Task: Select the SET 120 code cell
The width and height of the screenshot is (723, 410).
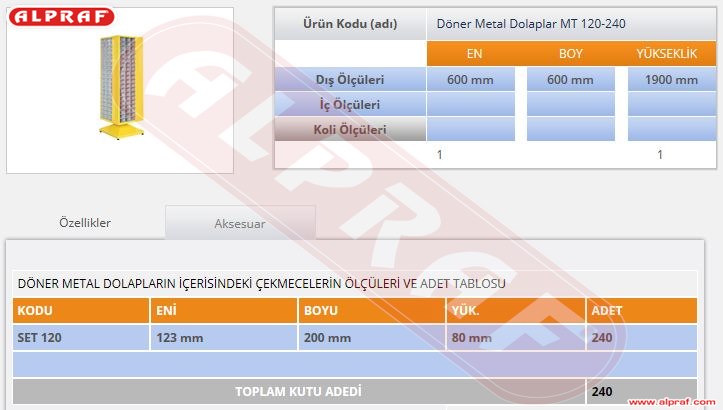Action: click(80, 338)
